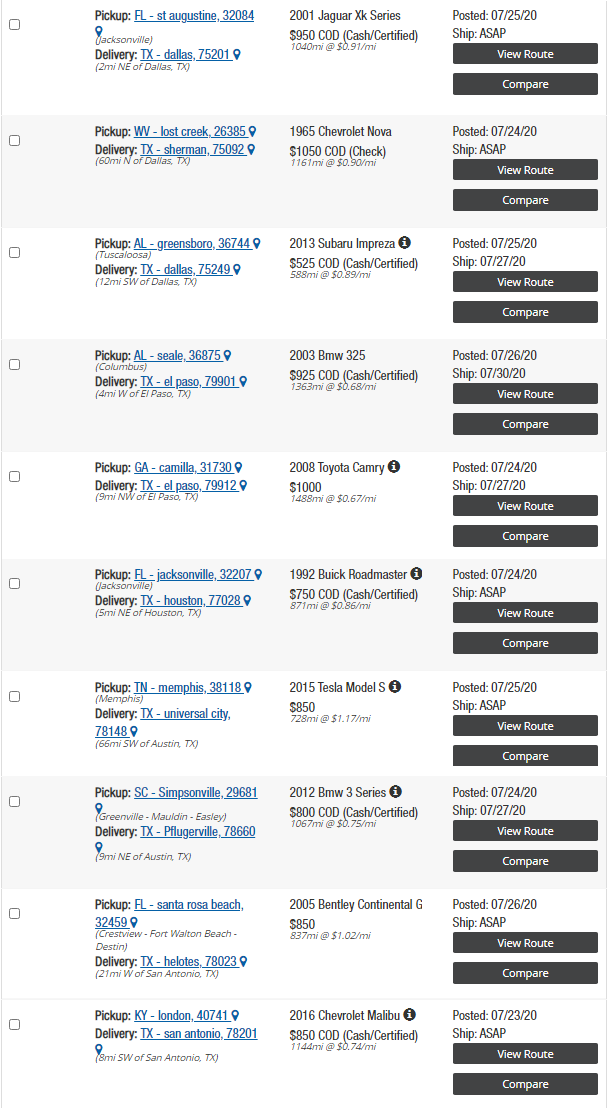Image resolution: width=610 pixels, height=1115 pixels.
Task: Click info icon next to 2008 Toyota Camry
Action: point(394,467)
